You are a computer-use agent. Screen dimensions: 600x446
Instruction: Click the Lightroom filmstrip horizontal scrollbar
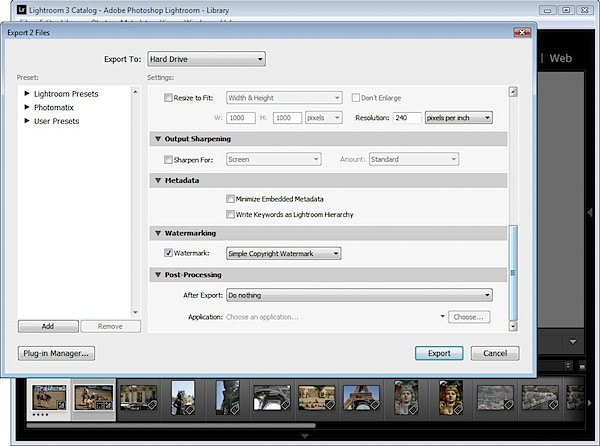[x=171, y=425]
